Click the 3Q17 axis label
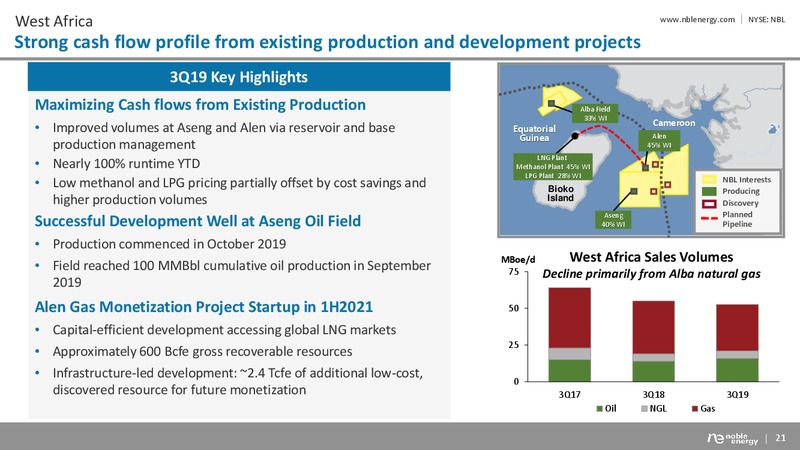 pos(569,394)
